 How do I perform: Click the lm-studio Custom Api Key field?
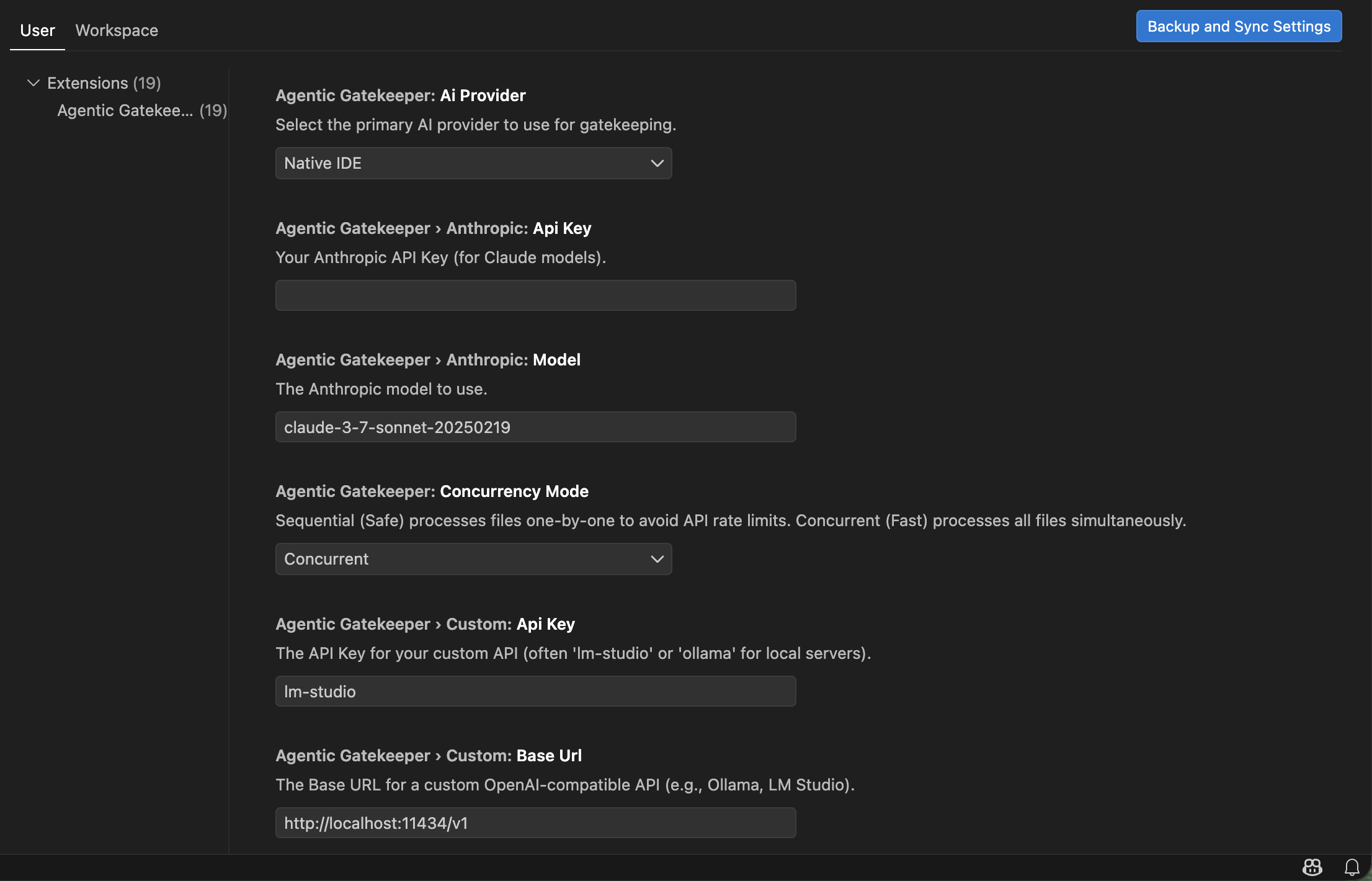(x=535, y=692)
